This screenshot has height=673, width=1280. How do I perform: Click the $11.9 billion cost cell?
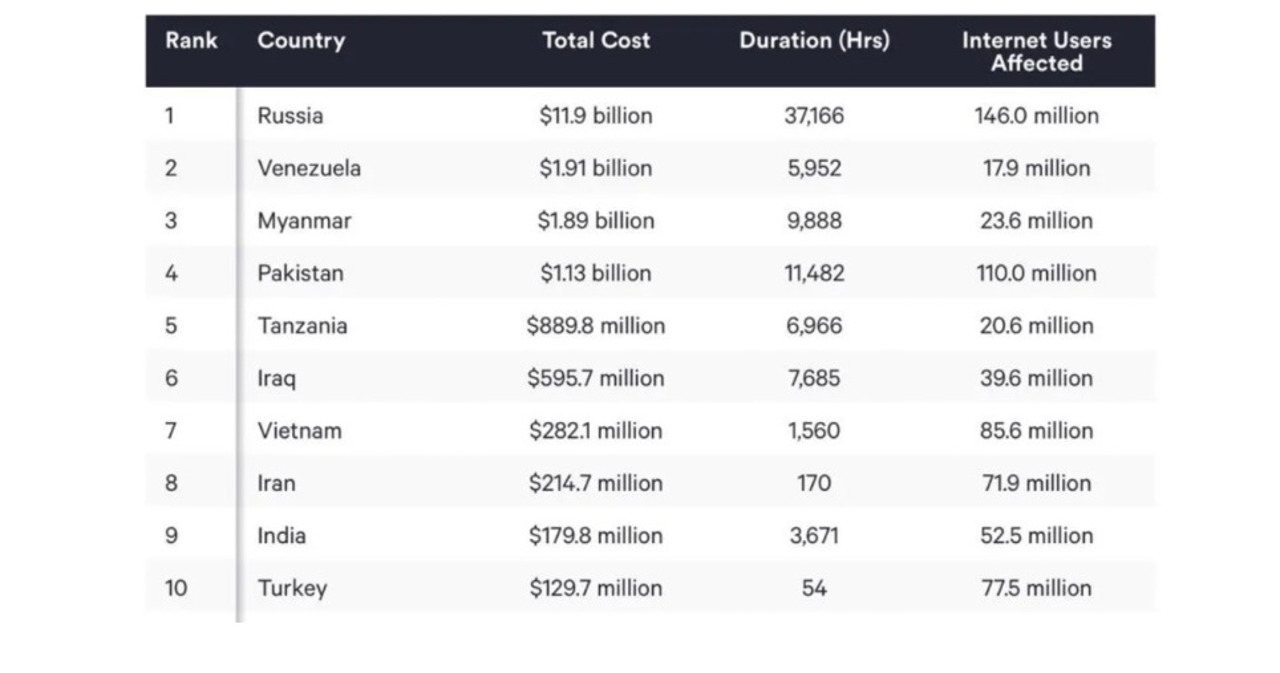coord(596,116)
